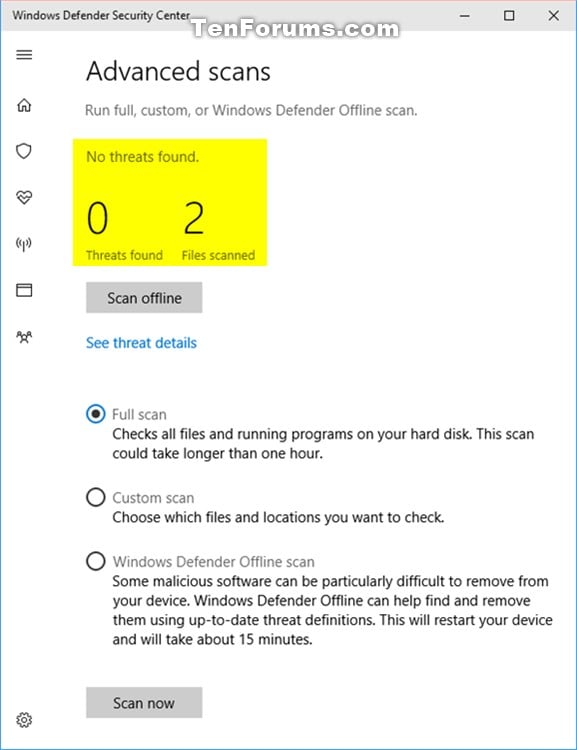Image resolution: width=577 pixels, height=750 pixels.
Task: Open the hamburger navigation menu
Action: (24, 55)
